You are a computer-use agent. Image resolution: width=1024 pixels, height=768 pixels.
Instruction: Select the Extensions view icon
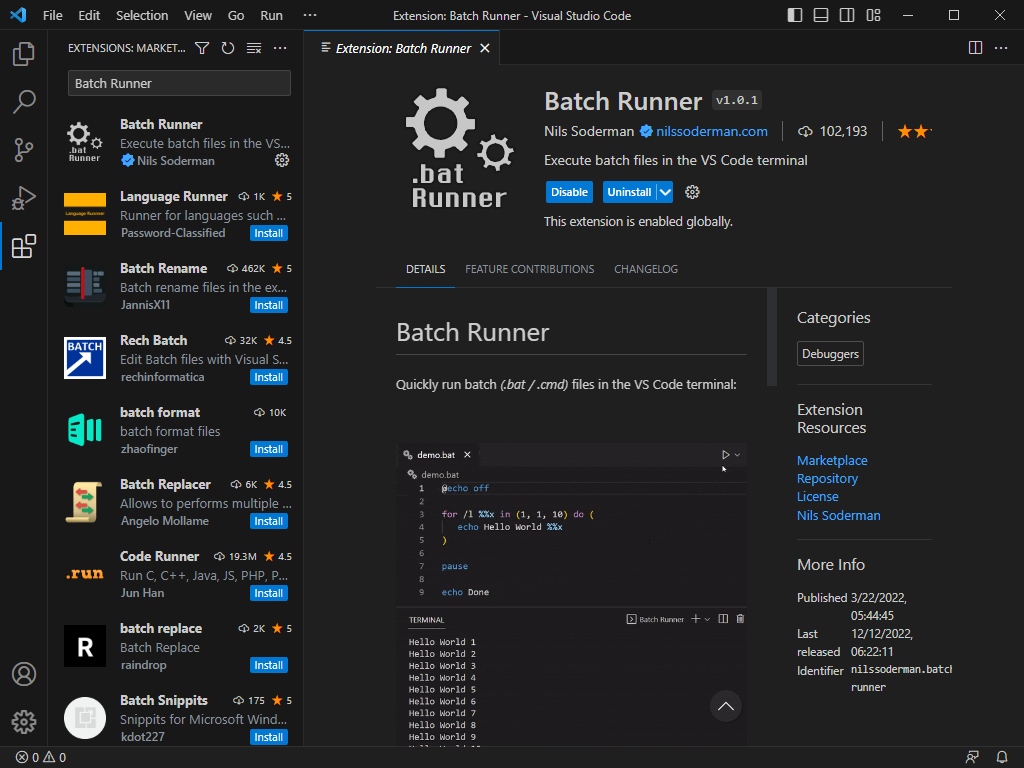24,246
